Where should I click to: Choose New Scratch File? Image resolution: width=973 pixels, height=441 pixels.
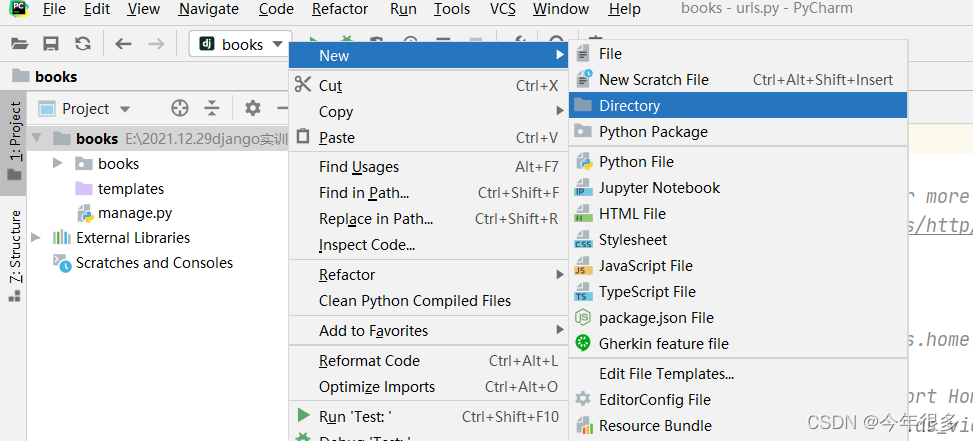pos(738,80)
